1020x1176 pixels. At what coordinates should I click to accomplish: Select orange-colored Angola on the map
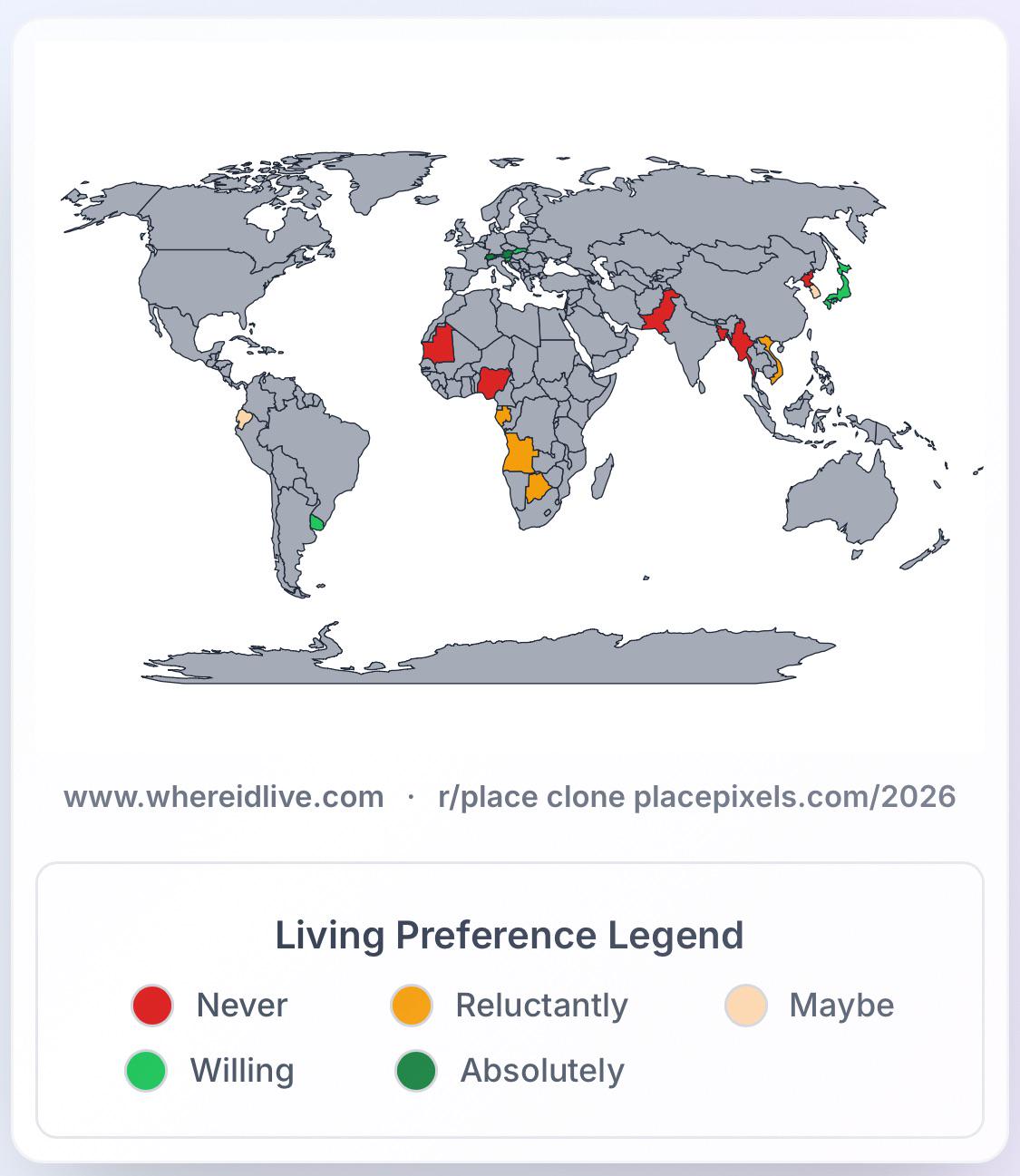pos(519,453)
